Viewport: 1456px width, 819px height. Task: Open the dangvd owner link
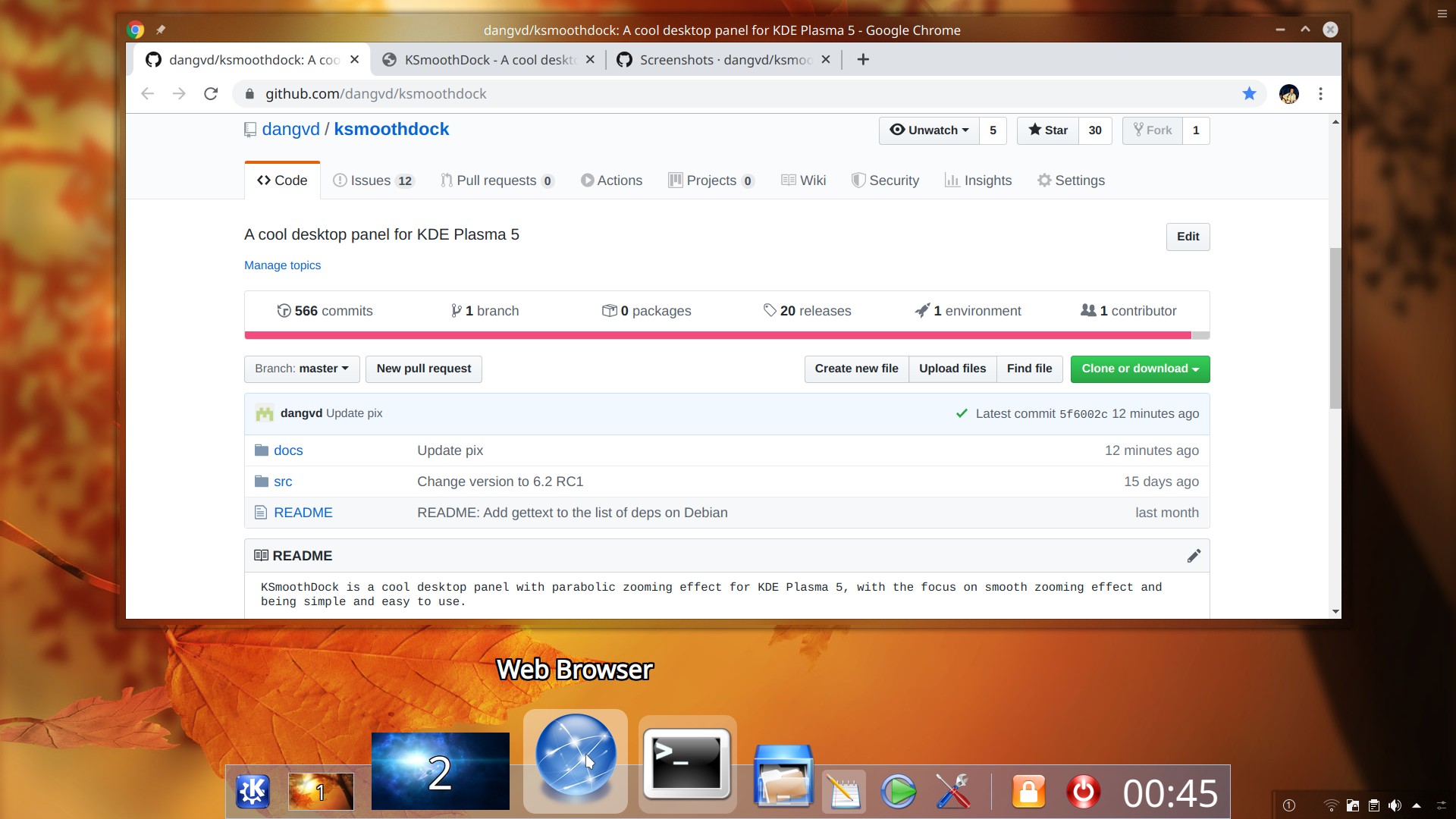point(290,130)
